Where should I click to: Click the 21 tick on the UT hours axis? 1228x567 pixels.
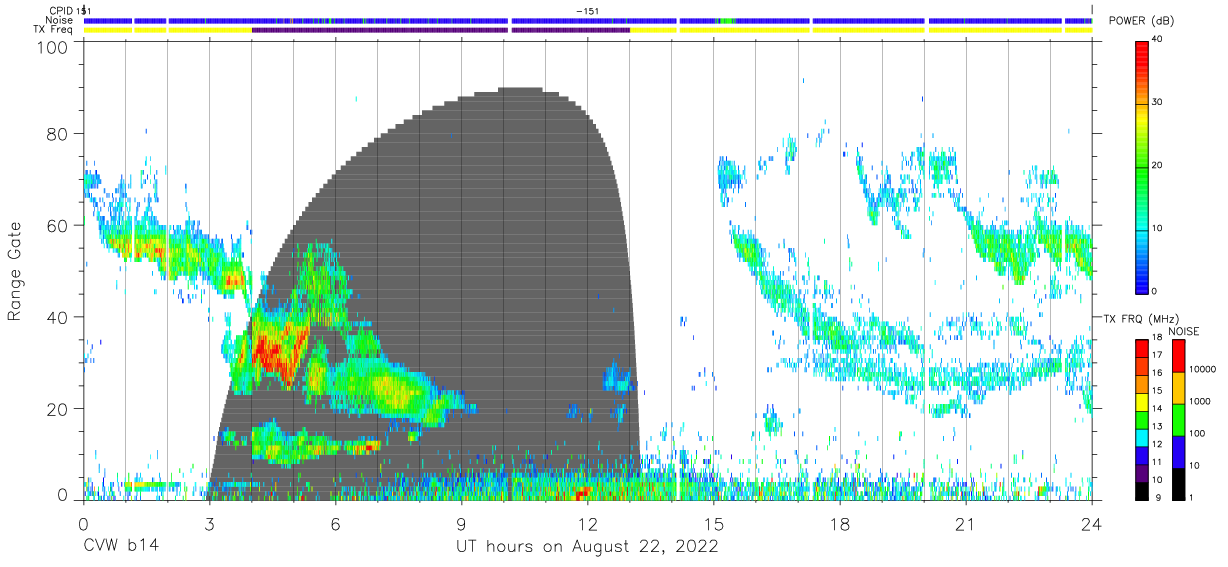966,524
